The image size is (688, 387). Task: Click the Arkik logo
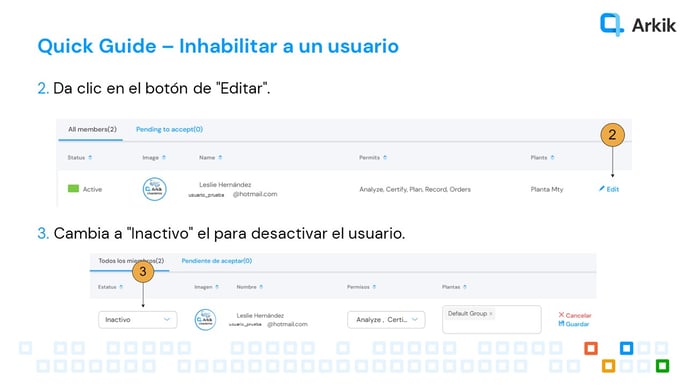click(638, 25)
